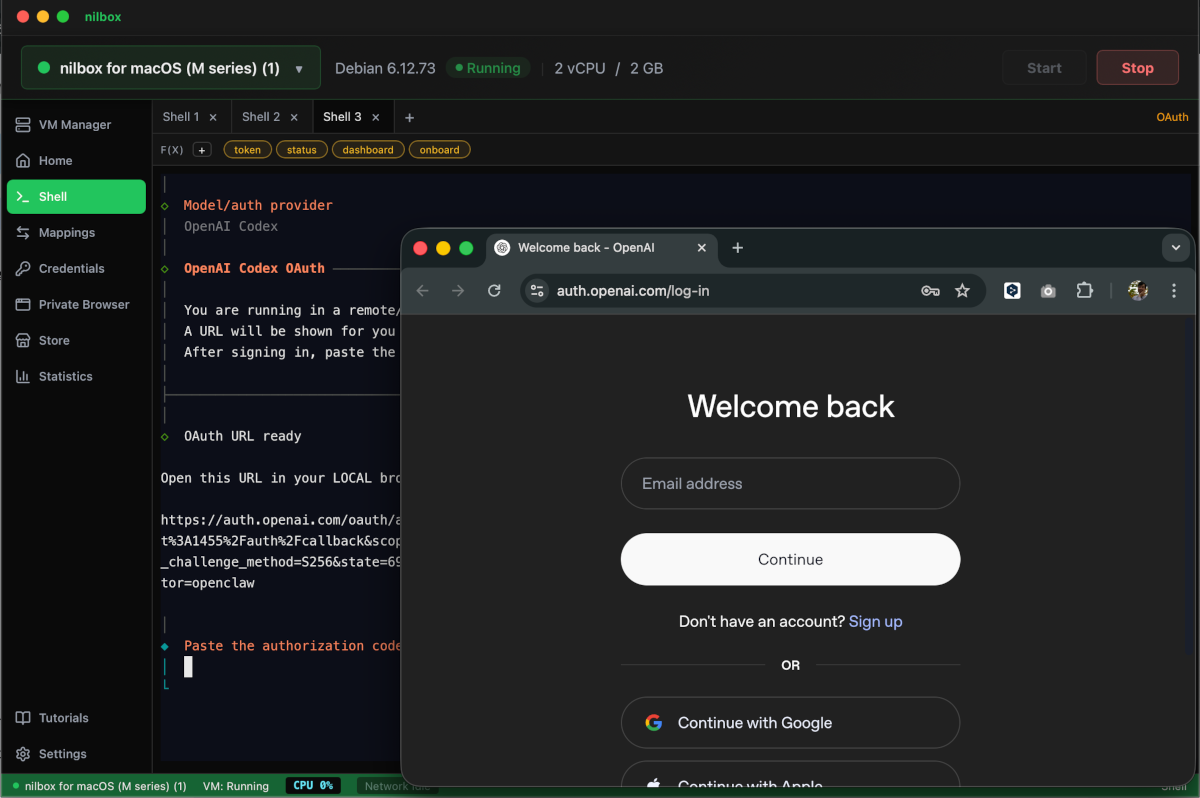Stop the running VM
Viewport: 1200px width, 798px height.
coord(1137,67)
